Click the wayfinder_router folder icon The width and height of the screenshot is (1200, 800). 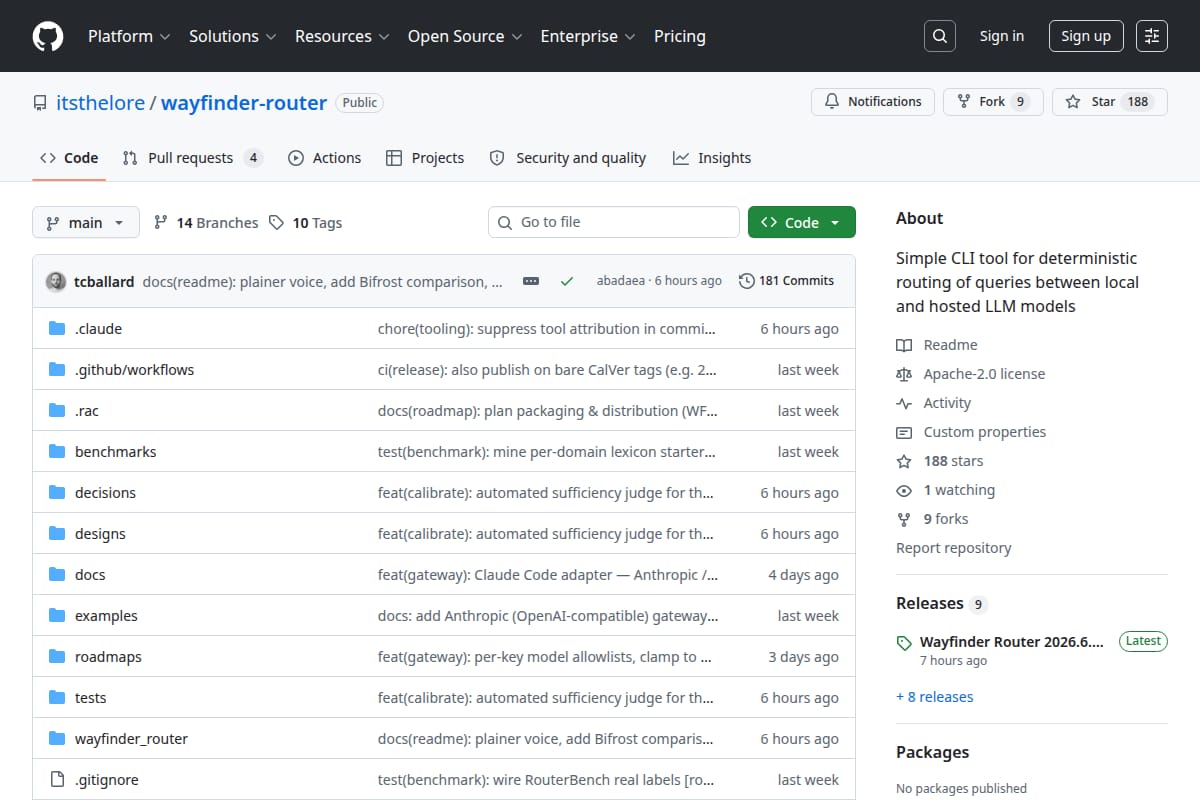click(57, 739)
